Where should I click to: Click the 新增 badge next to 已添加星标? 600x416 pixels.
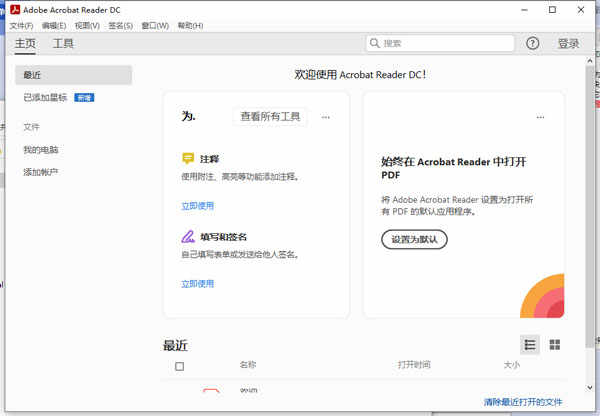[84, 98]
